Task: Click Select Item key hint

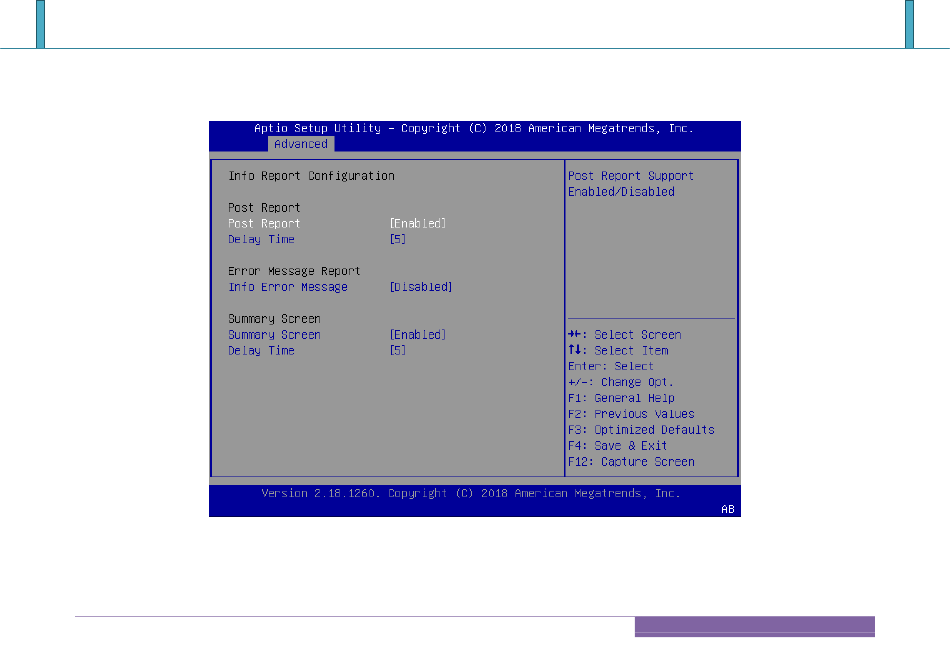Action: (x=618, y=351)
